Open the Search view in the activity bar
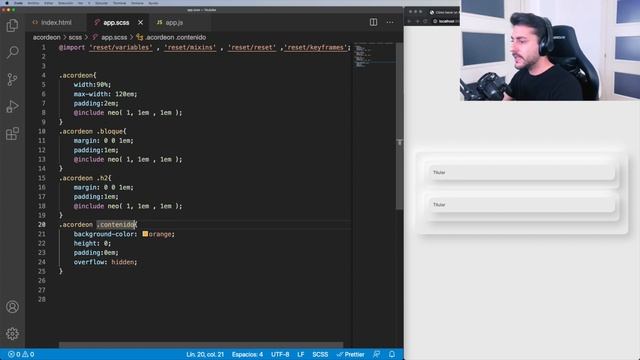640x360 pixels. [12, 52]
